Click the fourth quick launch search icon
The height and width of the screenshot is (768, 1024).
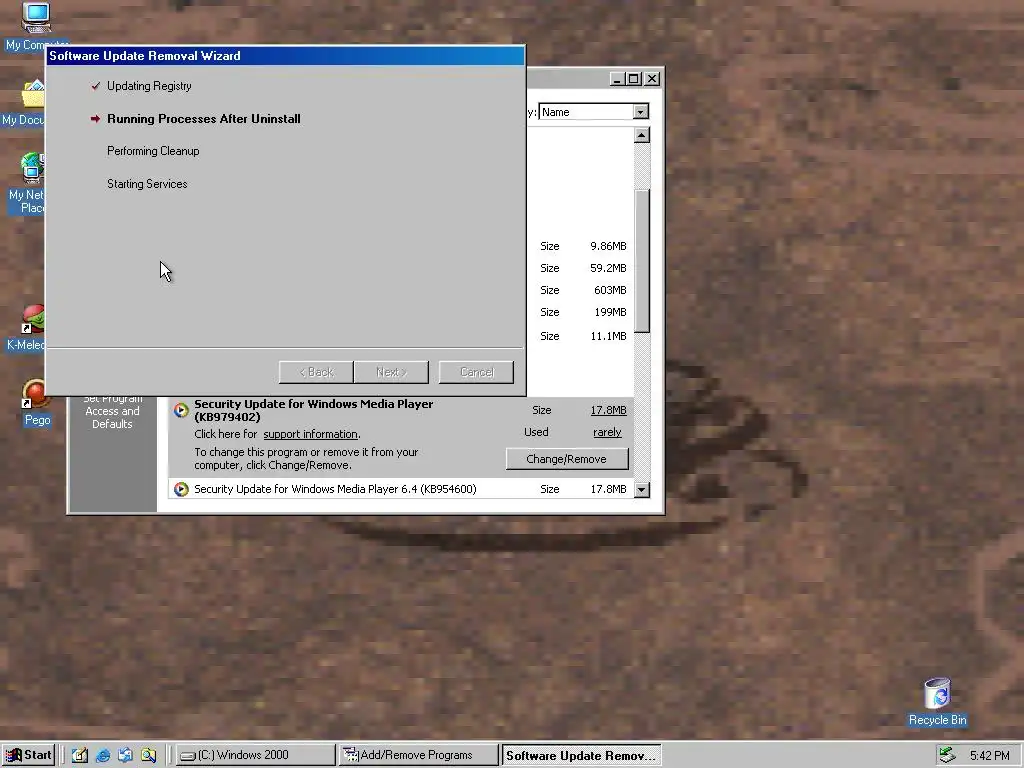point(148,756)
